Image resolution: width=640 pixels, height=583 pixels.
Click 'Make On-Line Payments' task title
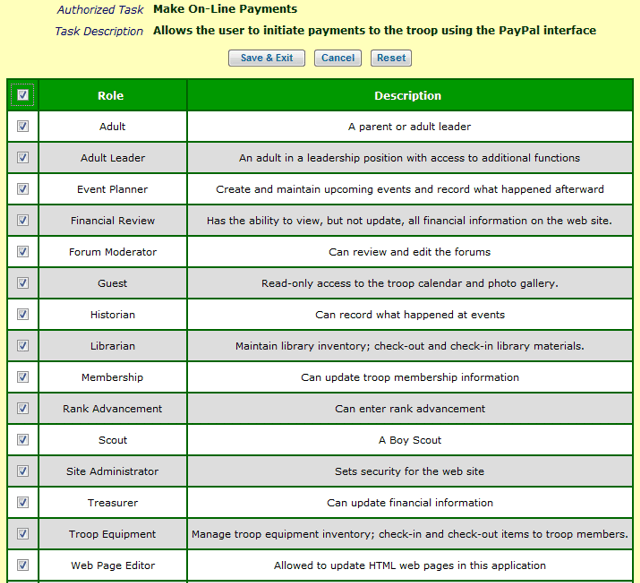pyautogui.click(x=225, y=9)
